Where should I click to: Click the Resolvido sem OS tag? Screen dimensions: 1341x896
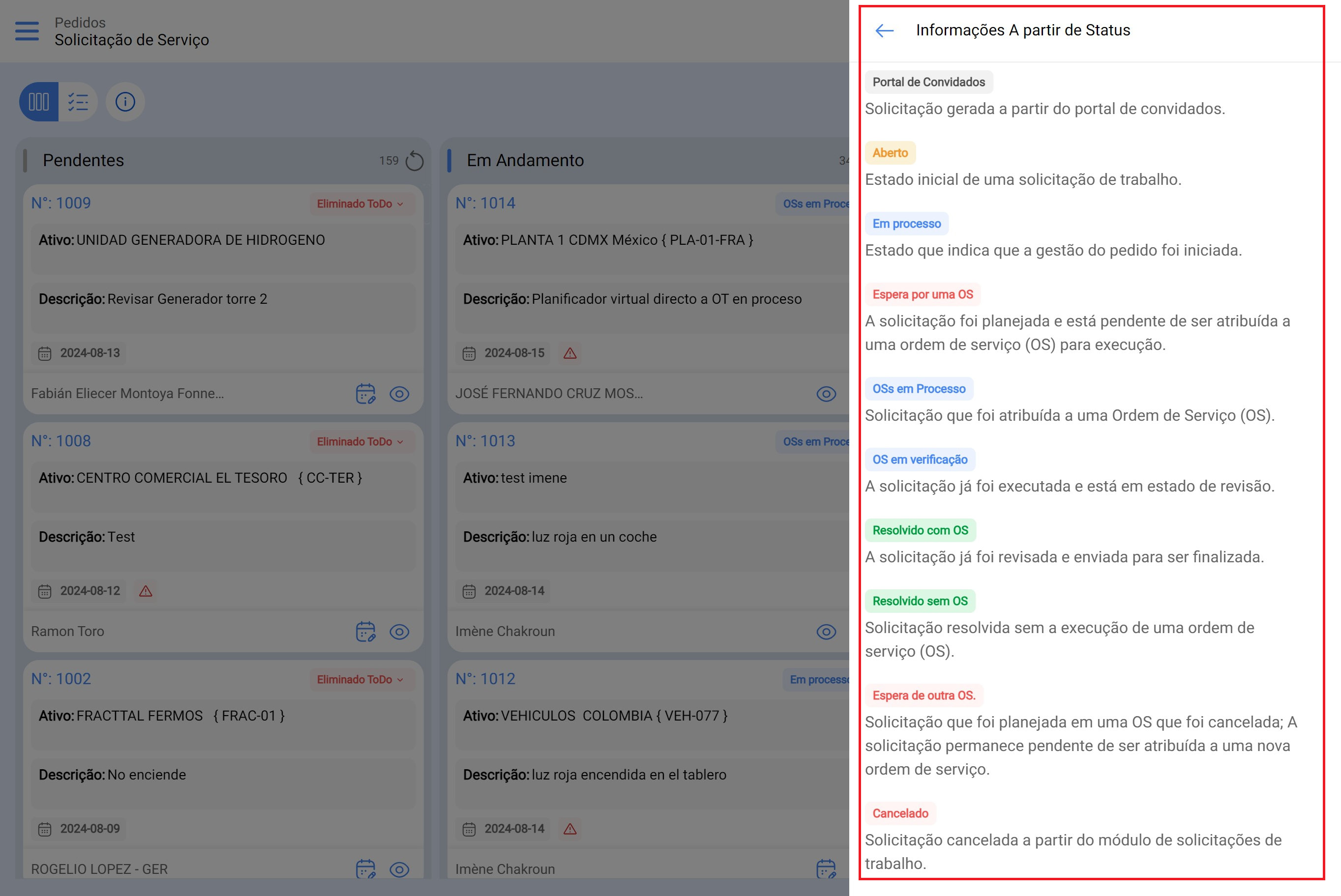tap(920, 602)
